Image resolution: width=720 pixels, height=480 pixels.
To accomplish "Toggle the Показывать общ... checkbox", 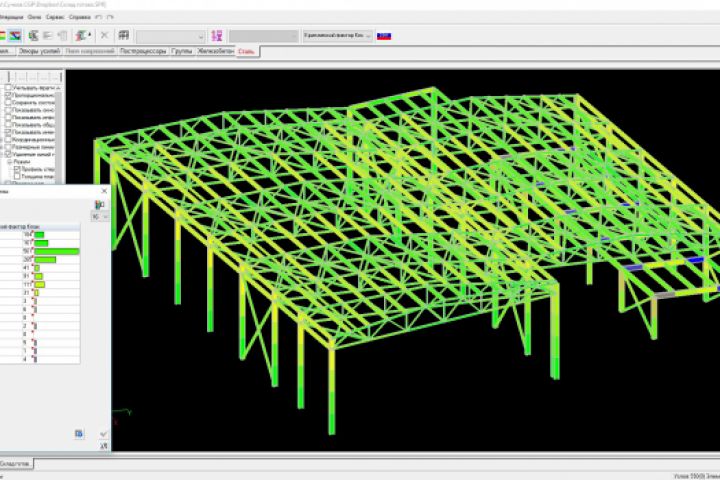I will click(8, 124).
